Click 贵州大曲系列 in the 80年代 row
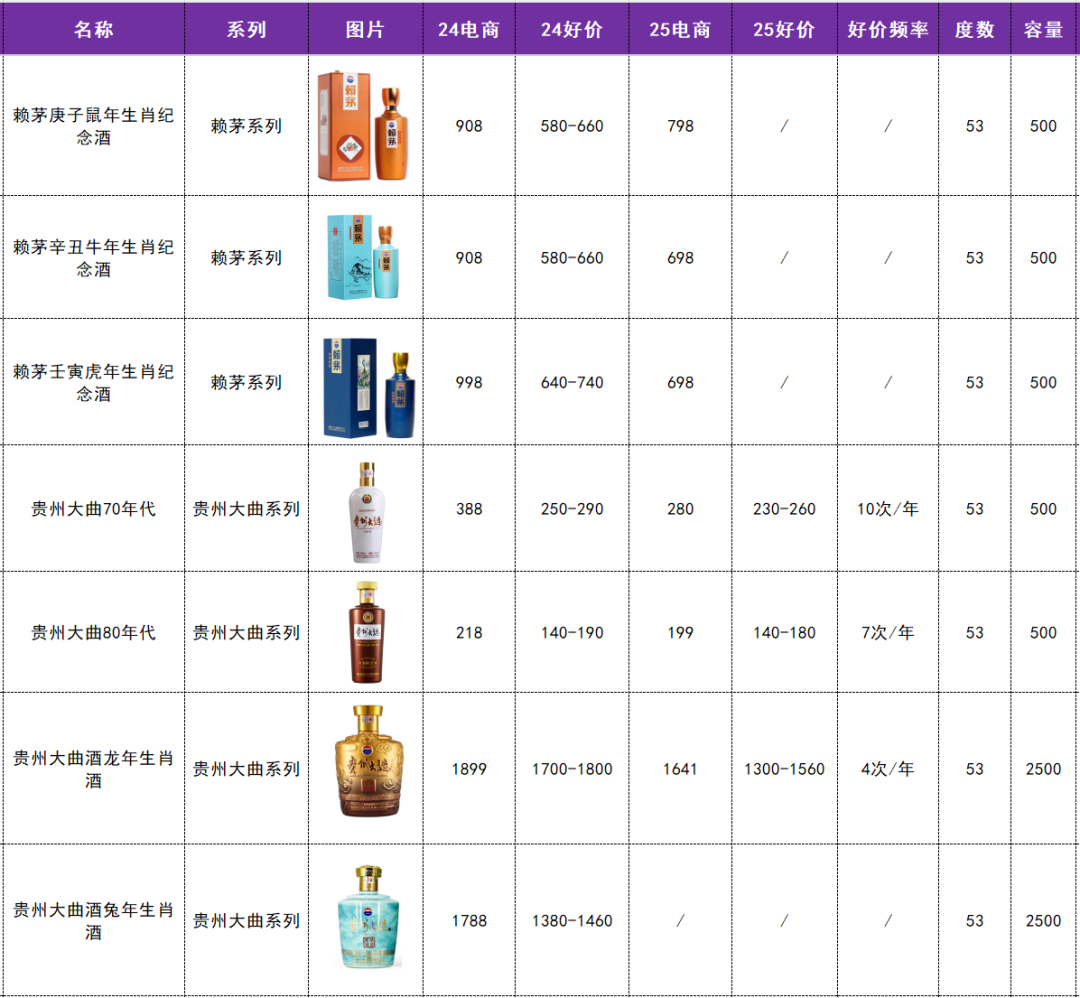The image size is (1080, 998). click(x=246, y=632)
